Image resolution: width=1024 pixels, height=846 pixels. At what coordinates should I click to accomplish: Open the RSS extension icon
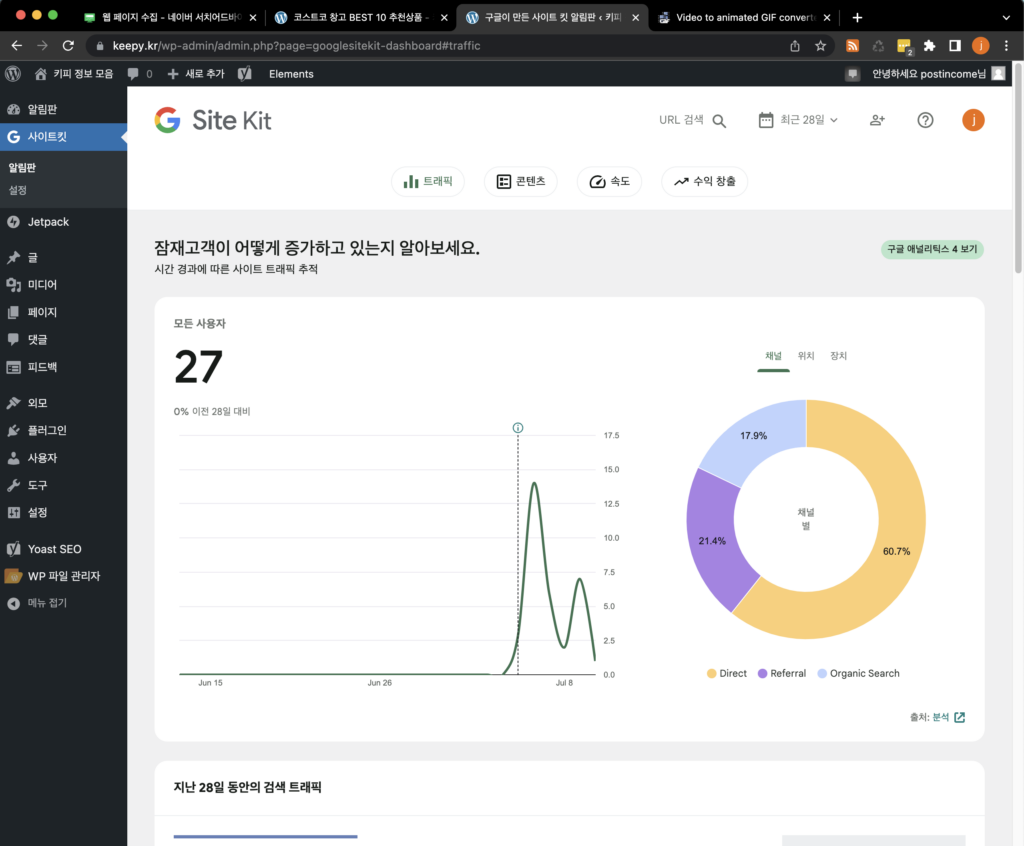pos(852,46)
